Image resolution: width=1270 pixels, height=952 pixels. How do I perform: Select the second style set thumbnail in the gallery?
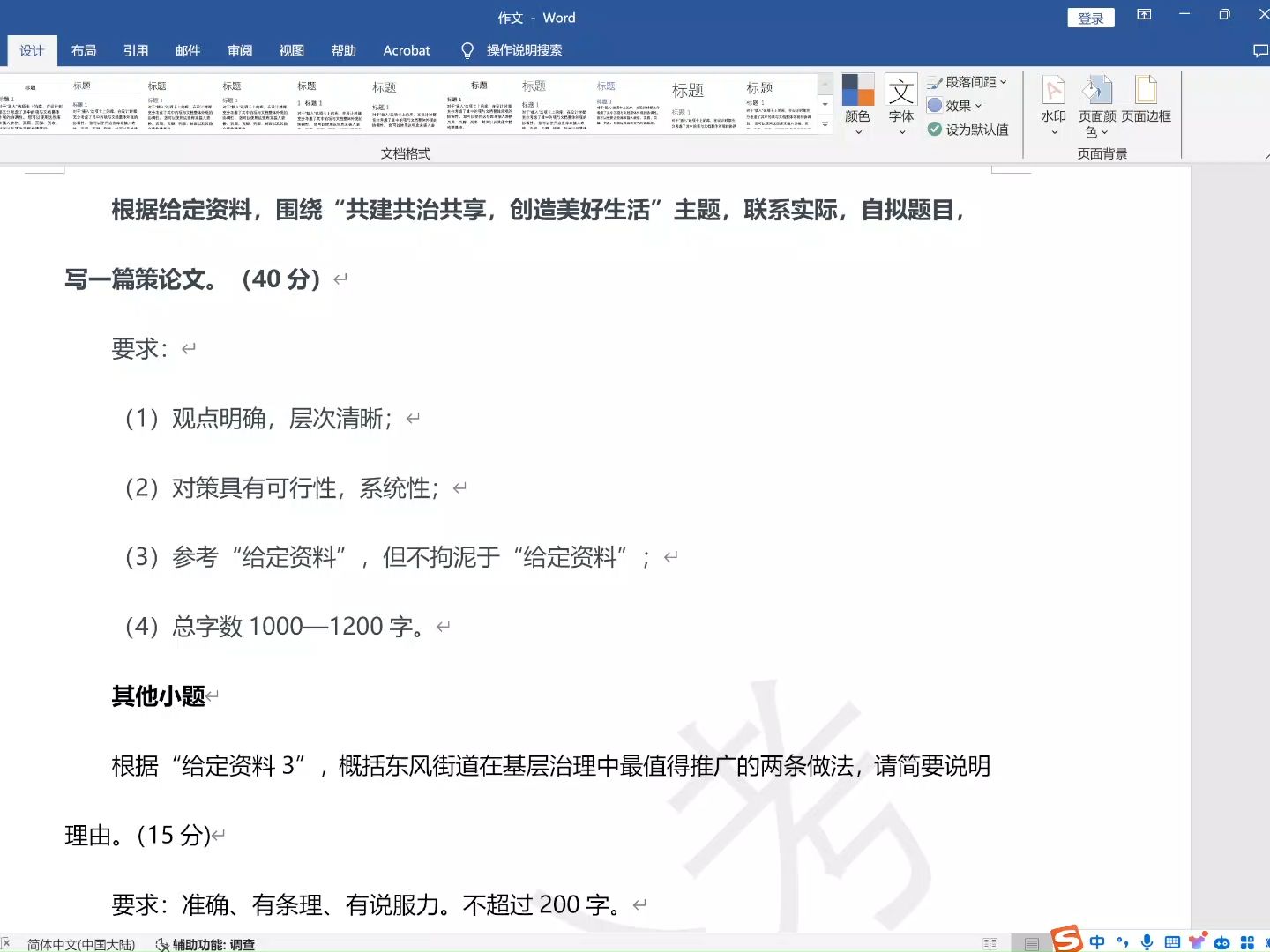coord(106,104)
